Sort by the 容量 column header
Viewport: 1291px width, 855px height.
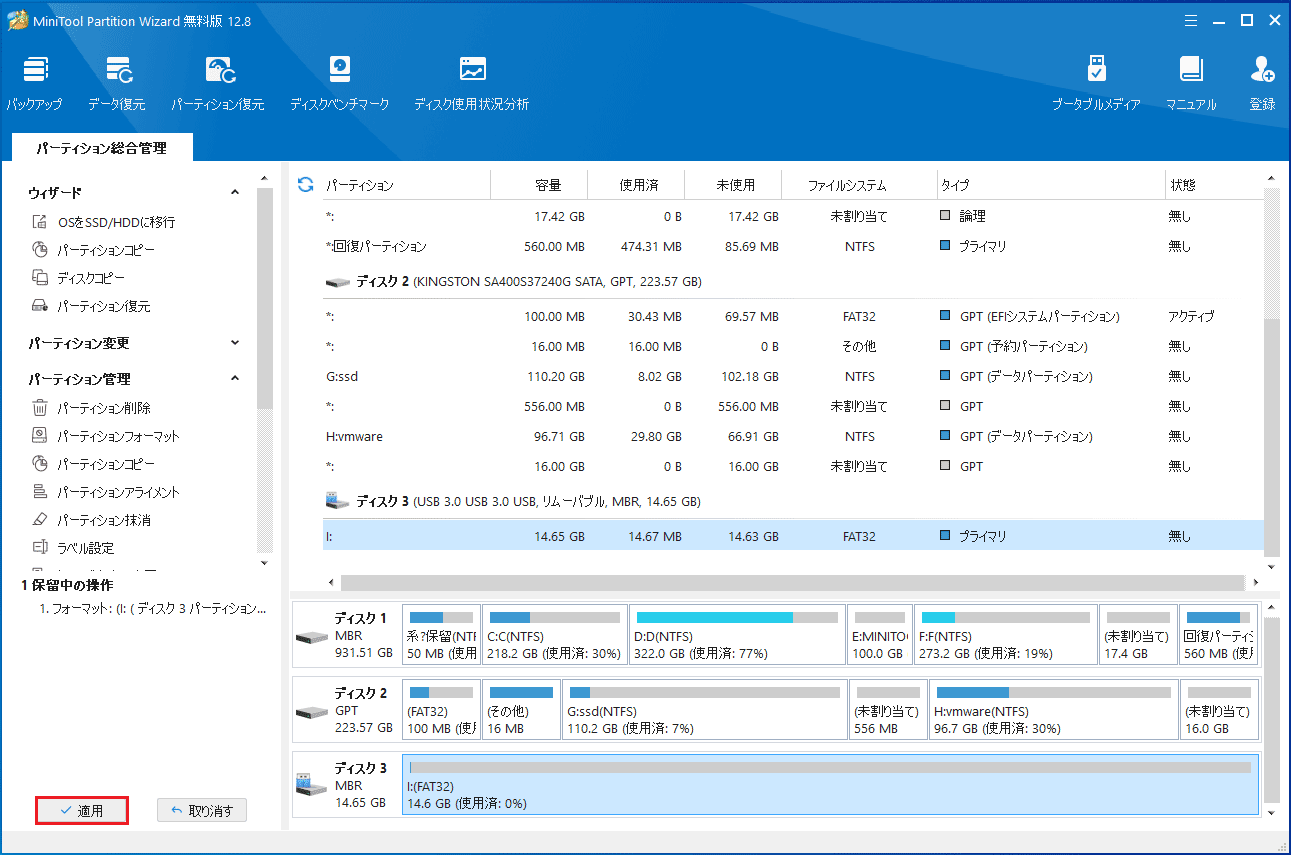(x=540, y=185)
